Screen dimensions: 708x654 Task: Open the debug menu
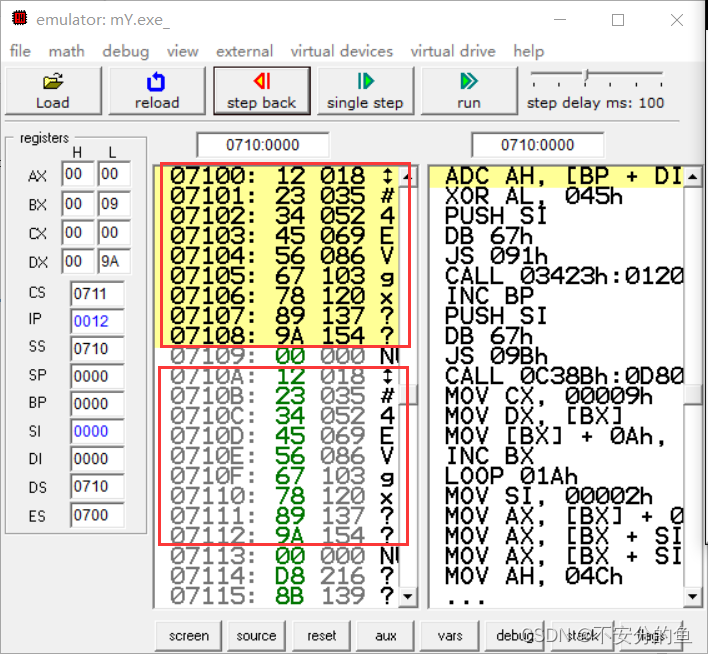point(126,51)
